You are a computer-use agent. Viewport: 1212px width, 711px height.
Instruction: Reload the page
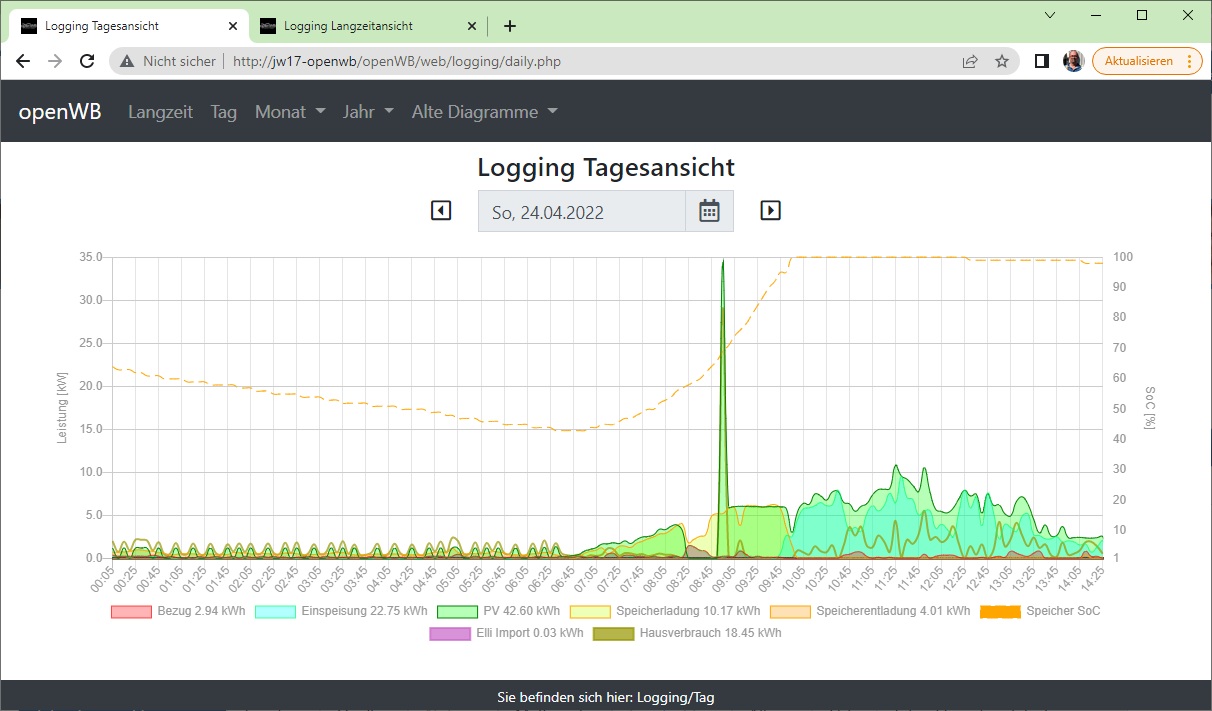[x=87, y=61]
